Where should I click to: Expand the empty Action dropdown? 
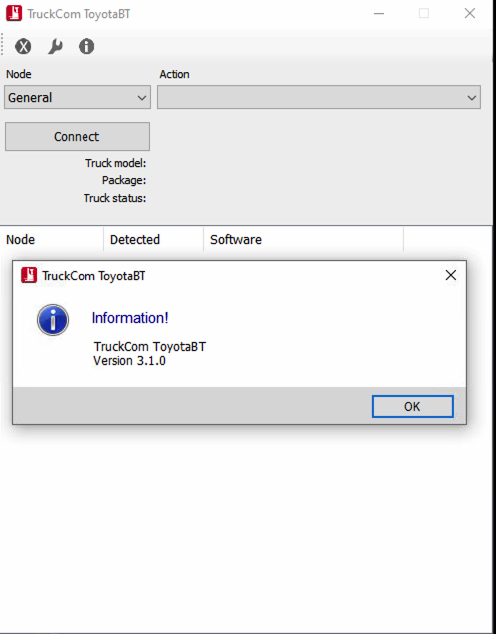[x=319, y=97]
